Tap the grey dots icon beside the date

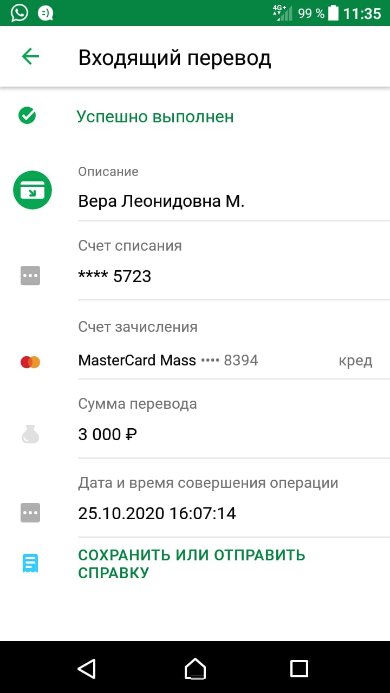tap(31, 513)
